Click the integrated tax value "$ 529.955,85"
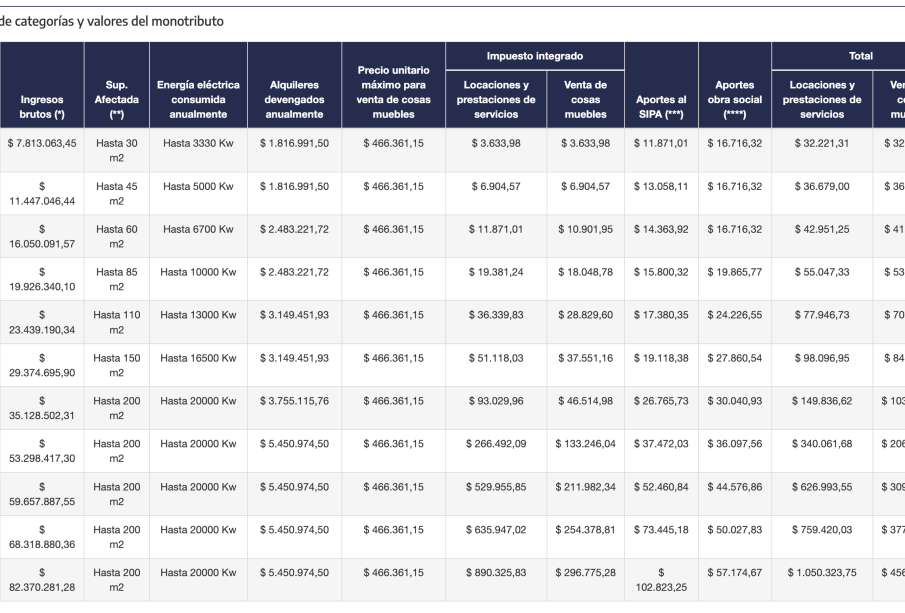Screen dimensions: 905x613 (496, 487)
